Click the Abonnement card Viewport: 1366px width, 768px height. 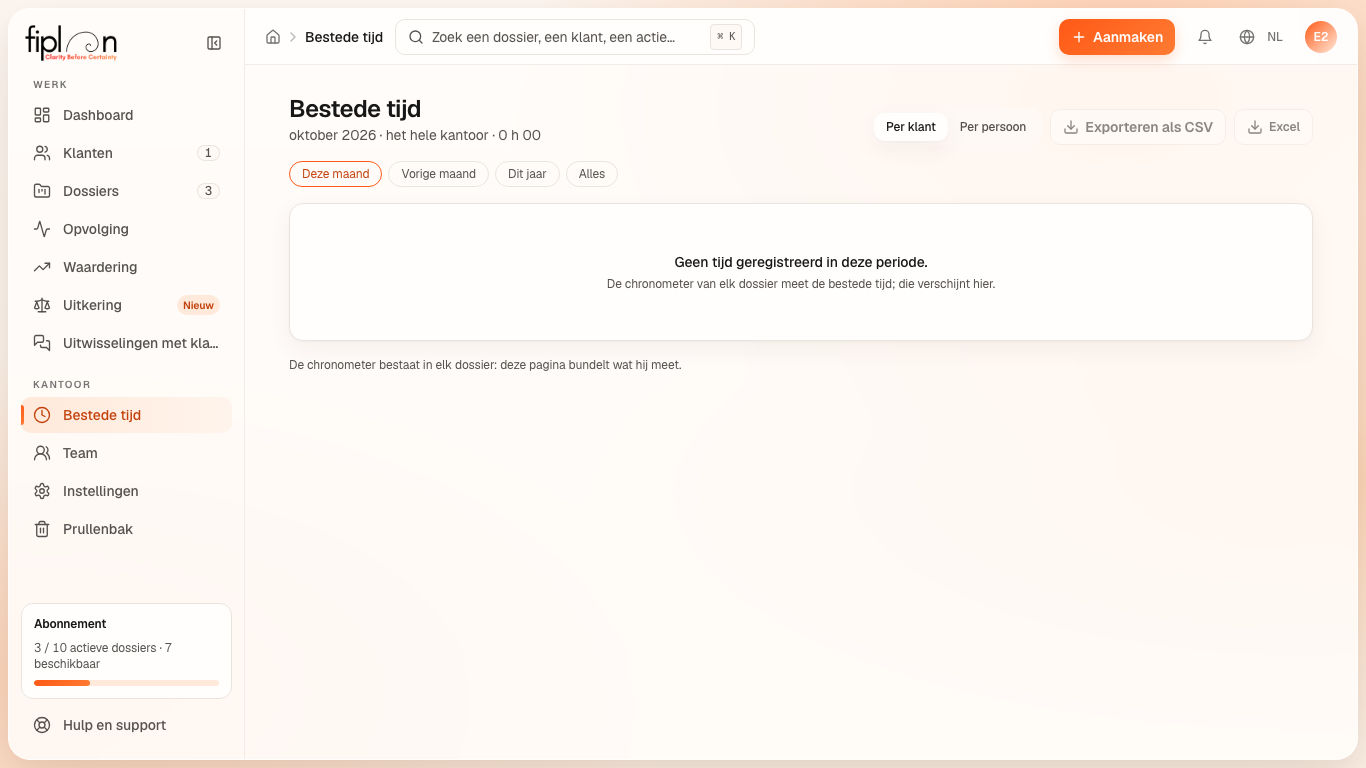point(126,651)
